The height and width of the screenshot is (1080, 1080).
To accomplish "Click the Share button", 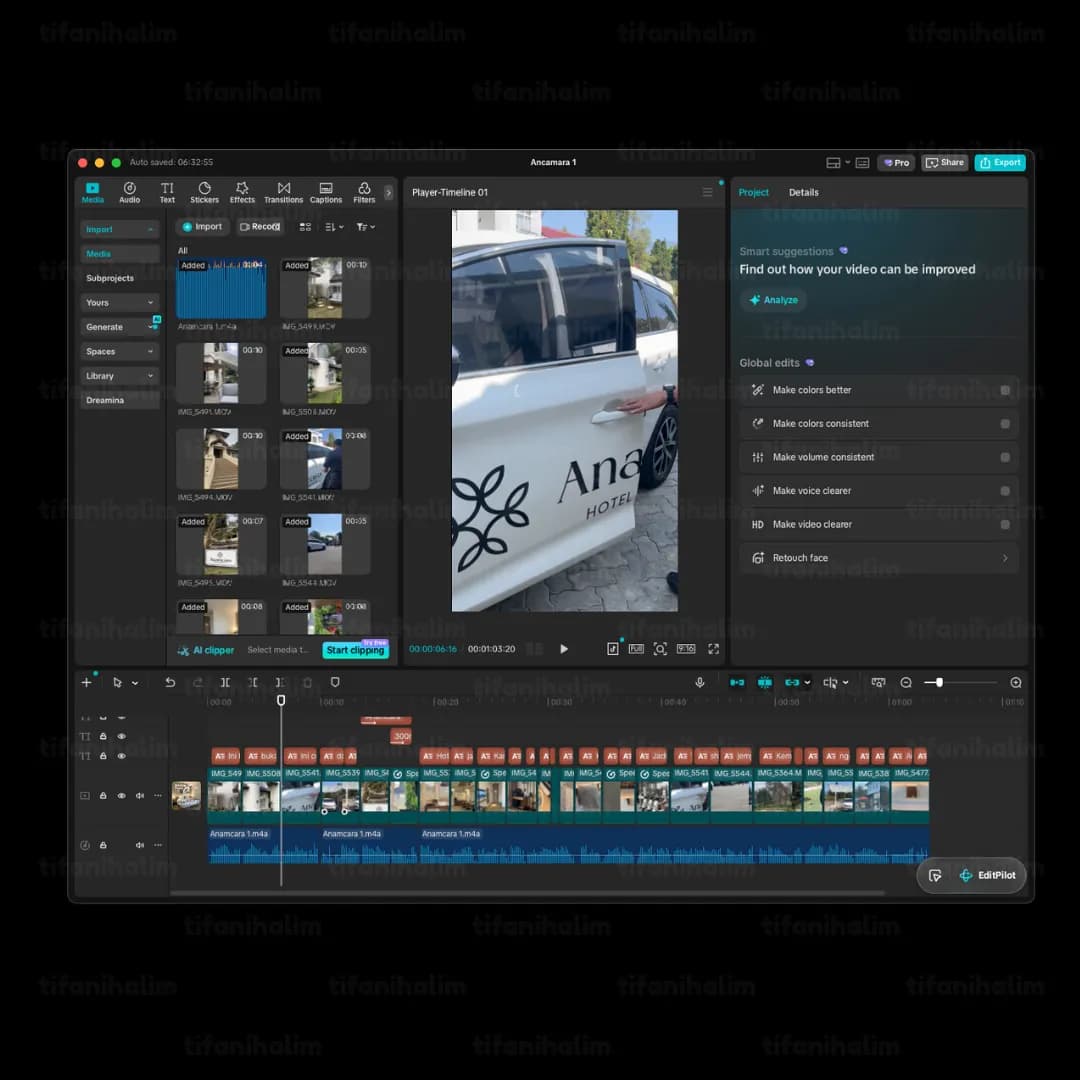I will [x=945, y=163].
